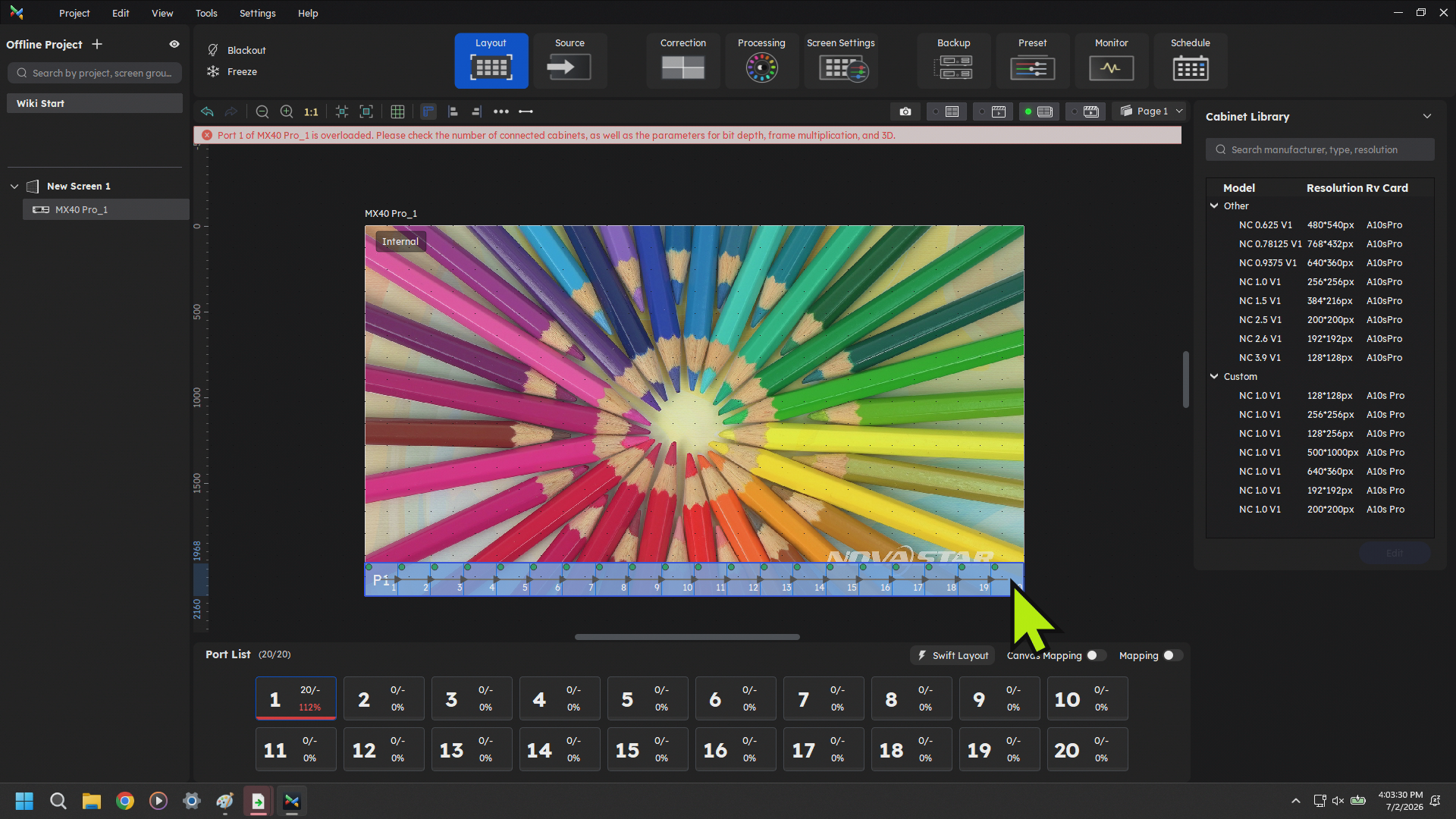Select the Wiki Start project

[x=95, y=103]
